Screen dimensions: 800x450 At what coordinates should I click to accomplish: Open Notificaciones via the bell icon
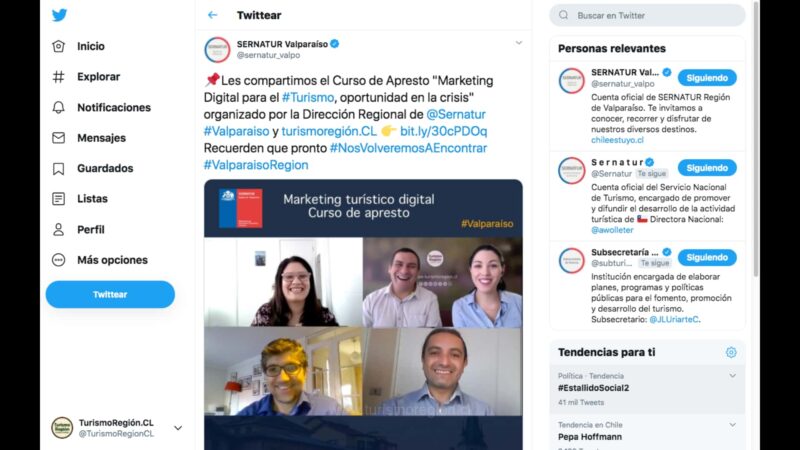[x=58, y=107]
